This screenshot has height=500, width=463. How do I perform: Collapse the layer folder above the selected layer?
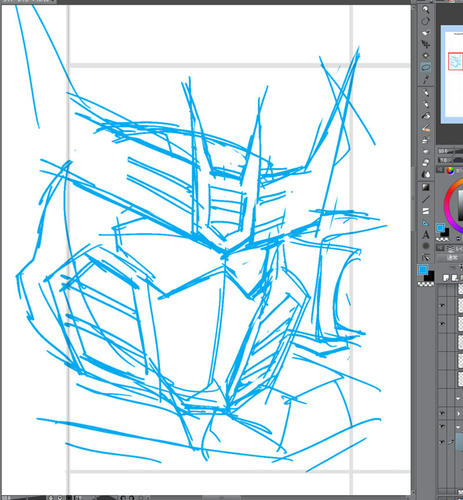coord(459,427)
